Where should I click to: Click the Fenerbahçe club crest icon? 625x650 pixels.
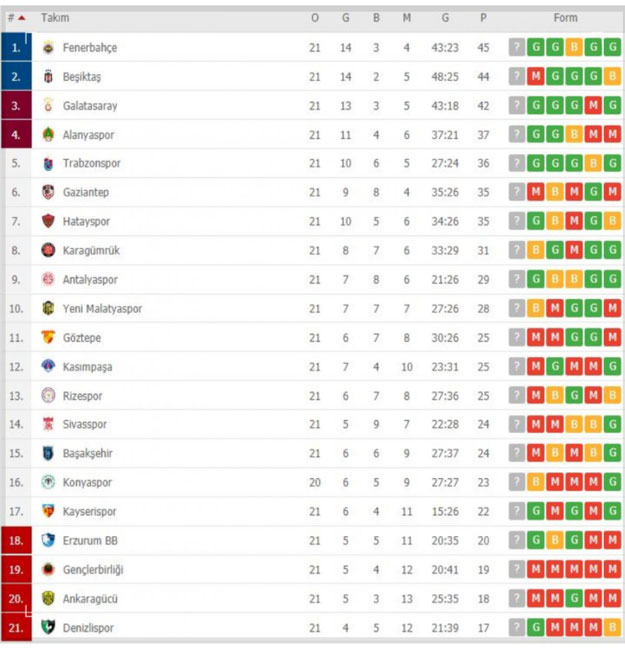tap(48, 48)
